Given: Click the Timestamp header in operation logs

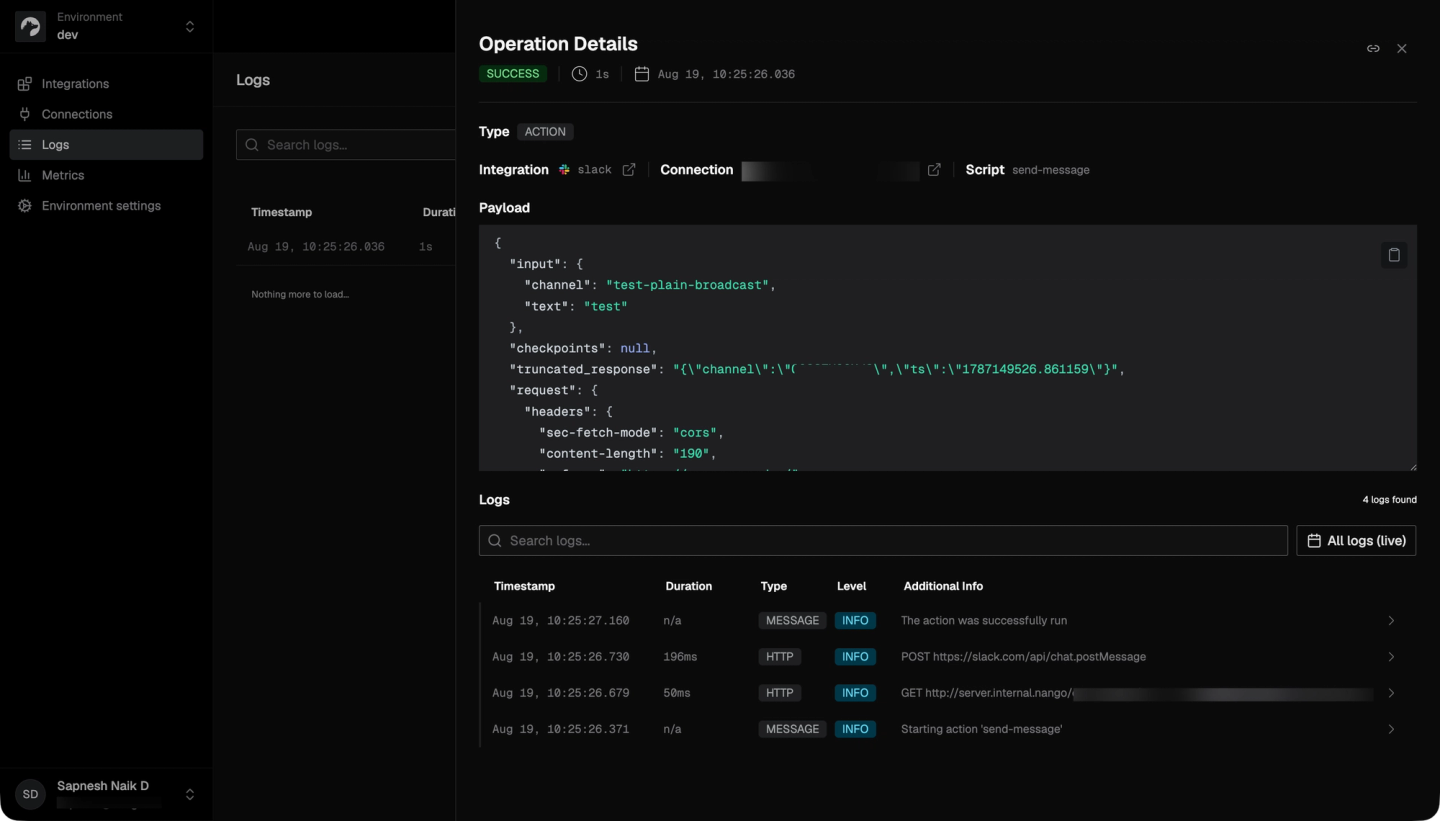Looking at the screenshot, I should click(x=524, y=586).
